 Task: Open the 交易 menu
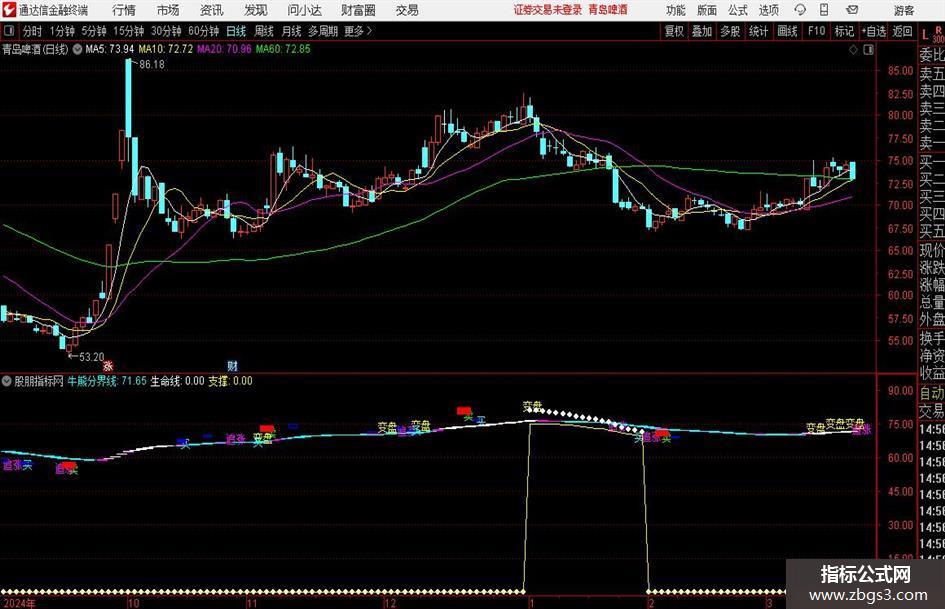tap(407, 10)
